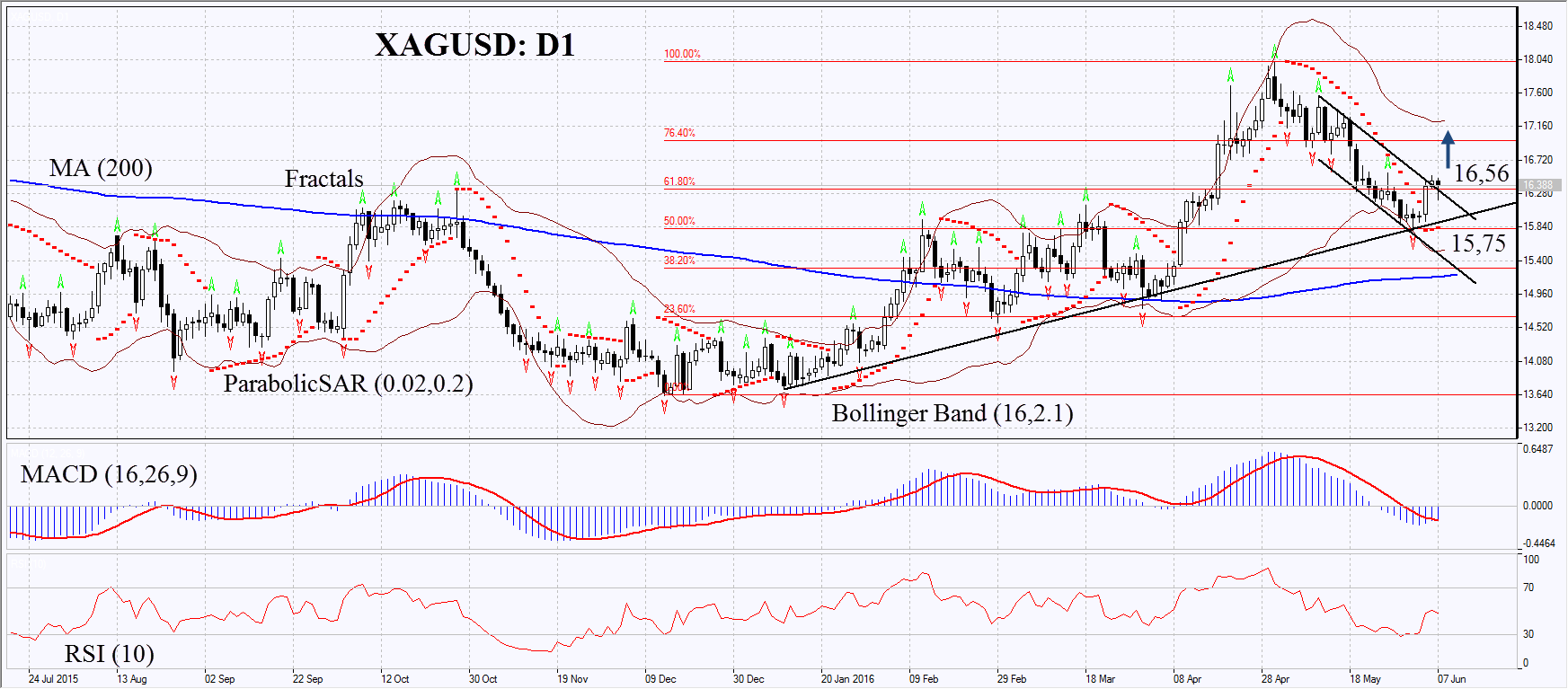The width and height of the screenshot is (1568, 689).
Task: Select the 15.840 price axis value
Action: [1537, 226]
